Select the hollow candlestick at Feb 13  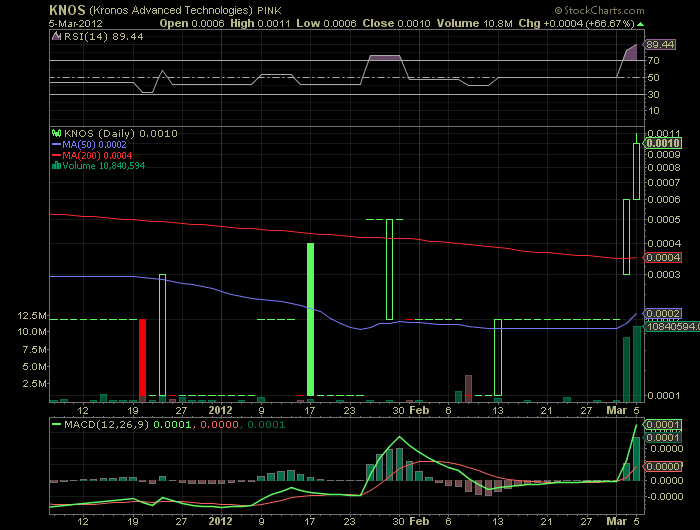point(497,357)
